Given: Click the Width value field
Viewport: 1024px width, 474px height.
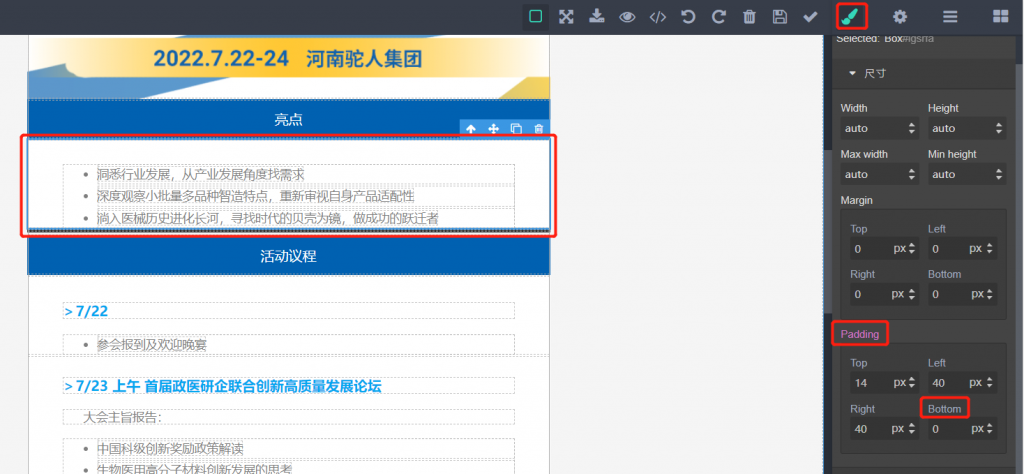Looking at the screenshot, I should pos(872,129).
